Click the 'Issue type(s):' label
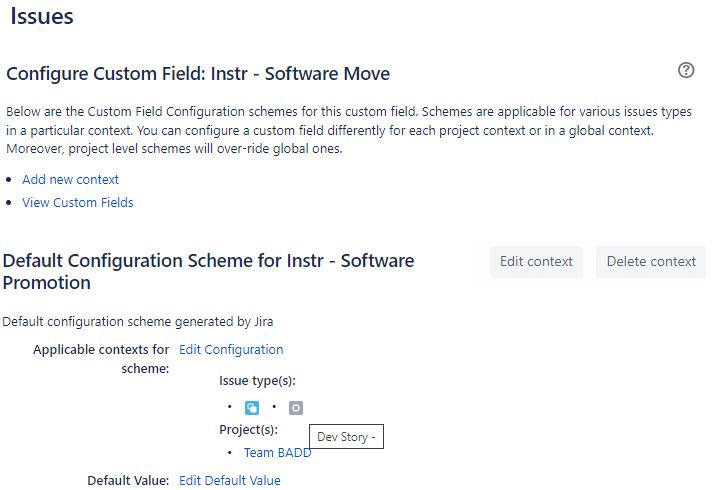The width and height of the screenshot is (712, 490). 257,381
